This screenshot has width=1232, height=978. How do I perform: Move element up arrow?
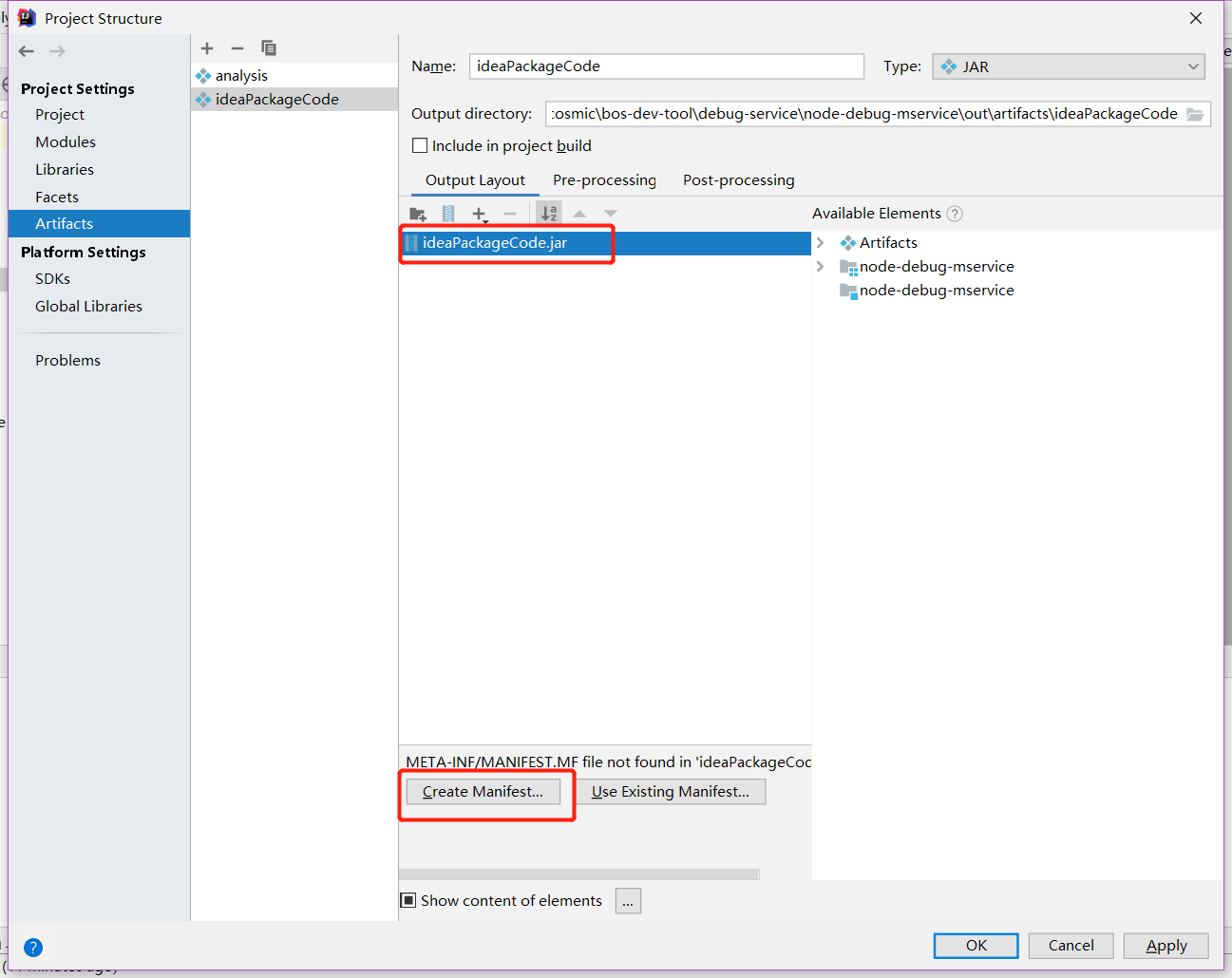pos(579,214)
